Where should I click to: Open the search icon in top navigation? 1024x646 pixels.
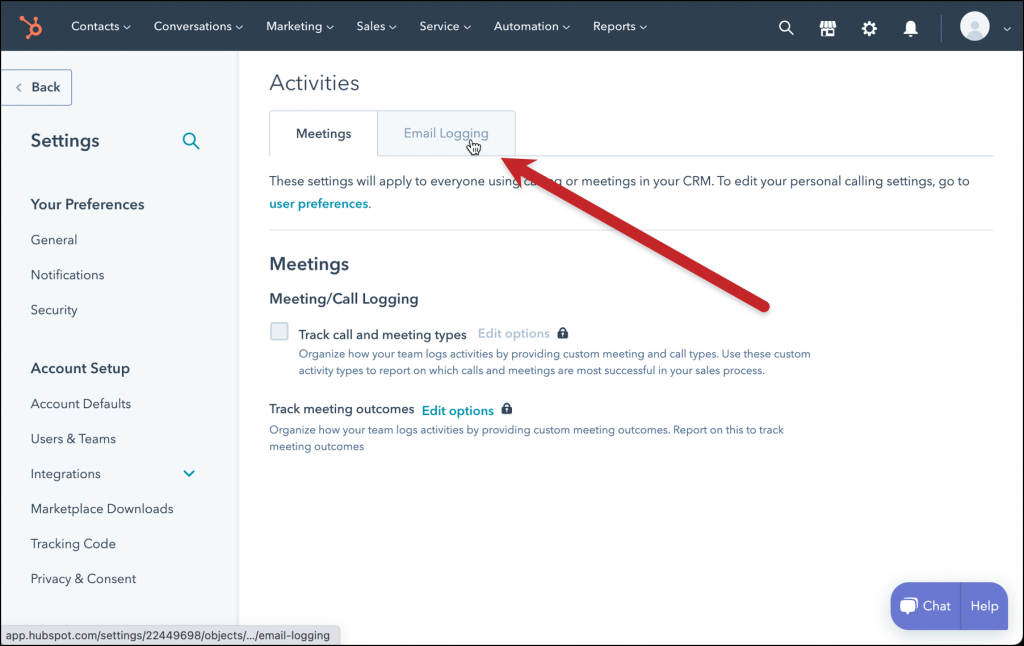tap(786, 27)
